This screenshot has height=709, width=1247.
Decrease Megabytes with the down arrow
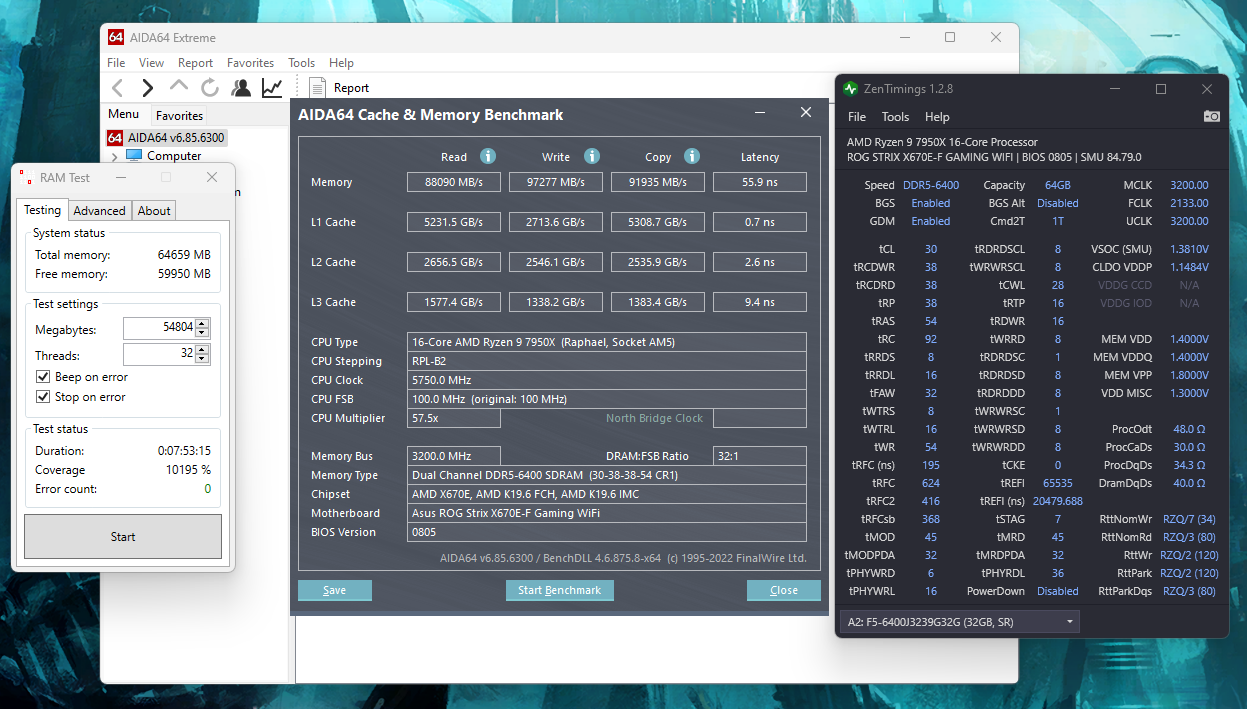202,334
